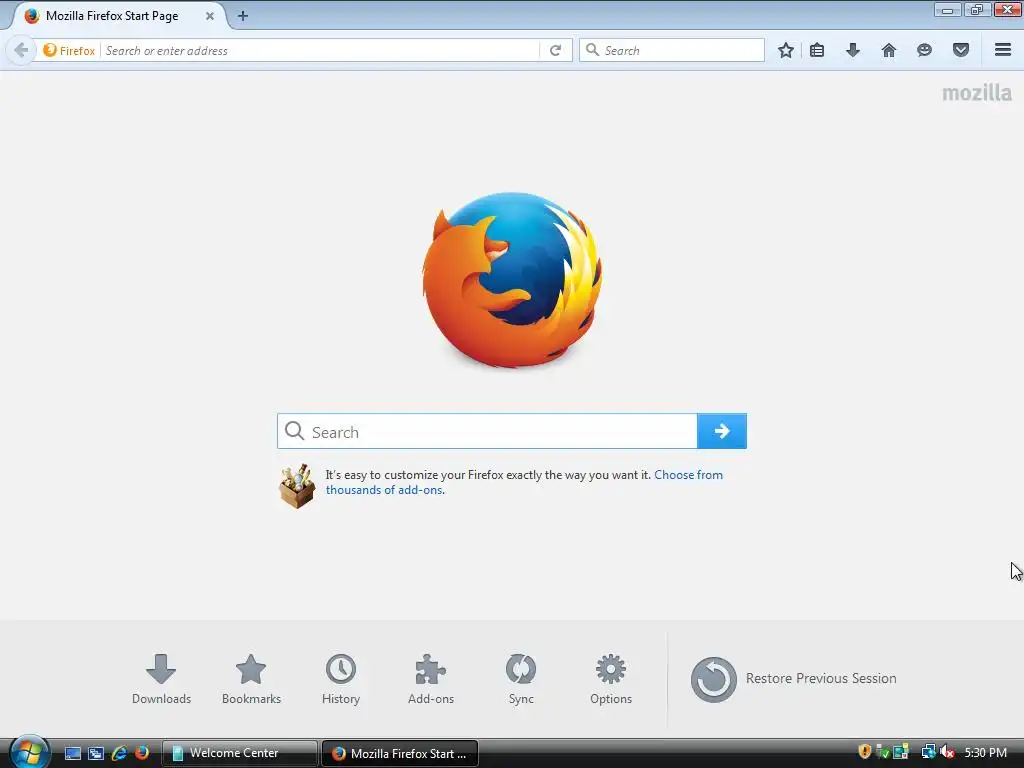1024x768 pixels.
Task: Focus the main page Search field
Action: click(487, 431)
